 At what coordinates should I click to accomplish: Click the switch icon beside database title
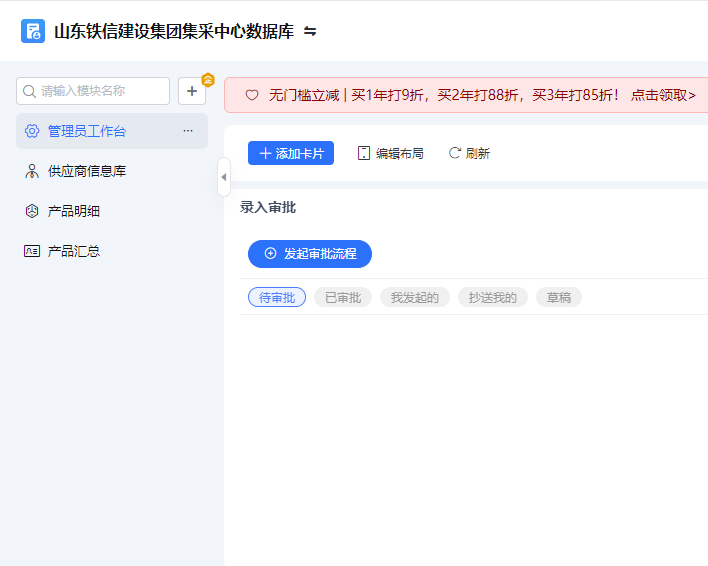click(310, 32)
